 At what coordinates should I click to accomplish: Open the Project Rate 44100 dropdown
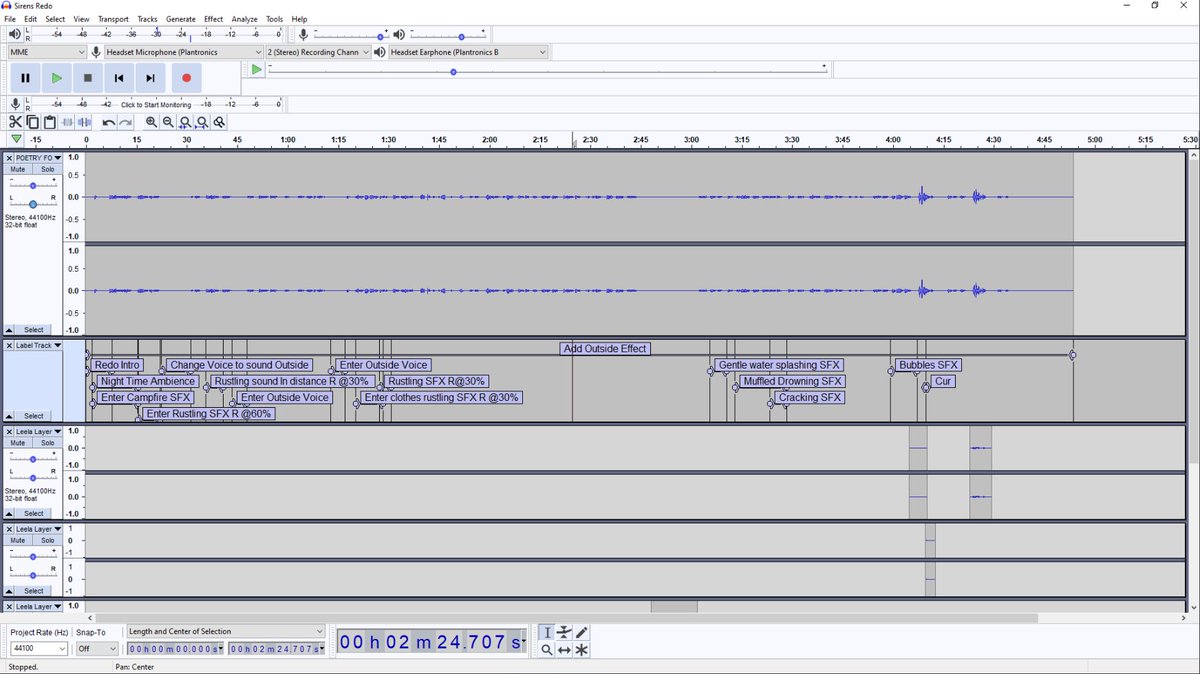coord(39,649)
